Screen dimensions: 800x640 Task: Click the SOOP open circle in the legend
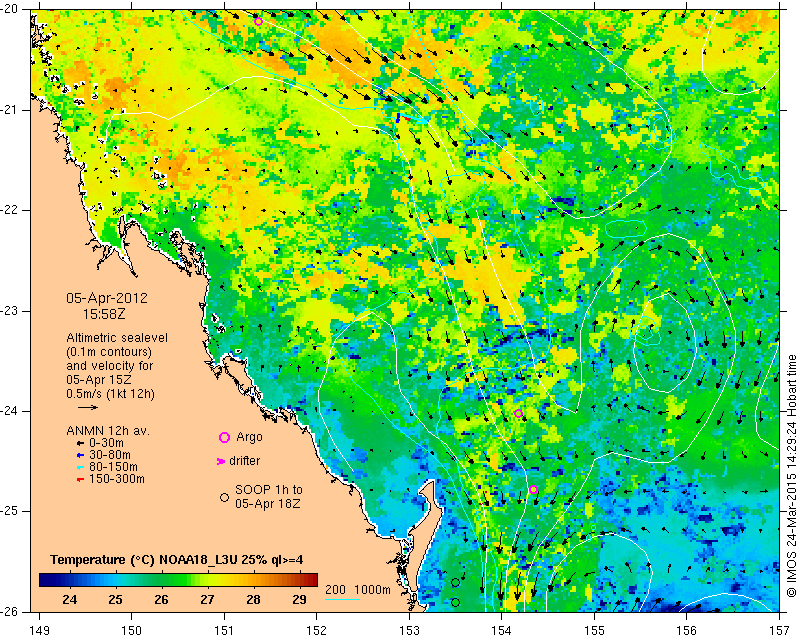(224, 497)
